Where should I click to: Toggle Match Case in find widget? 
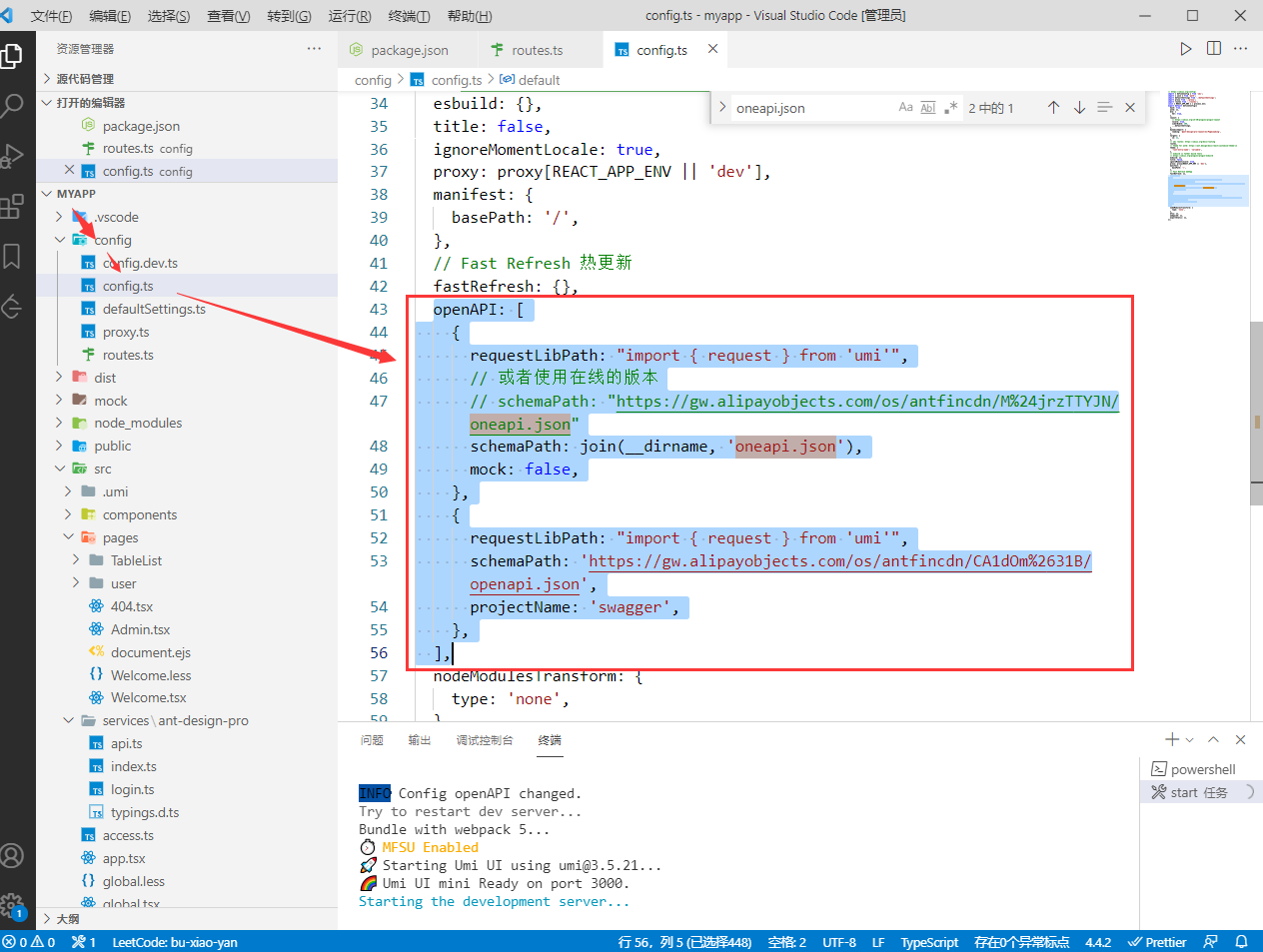[x=905, y=108]
